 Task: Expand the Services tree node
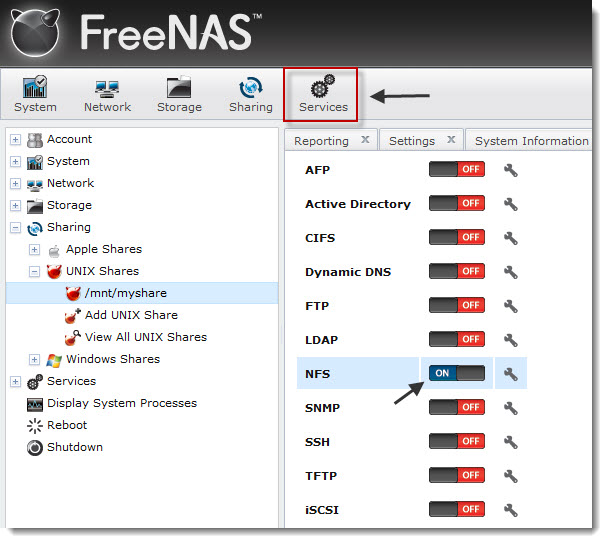point(15,382)
